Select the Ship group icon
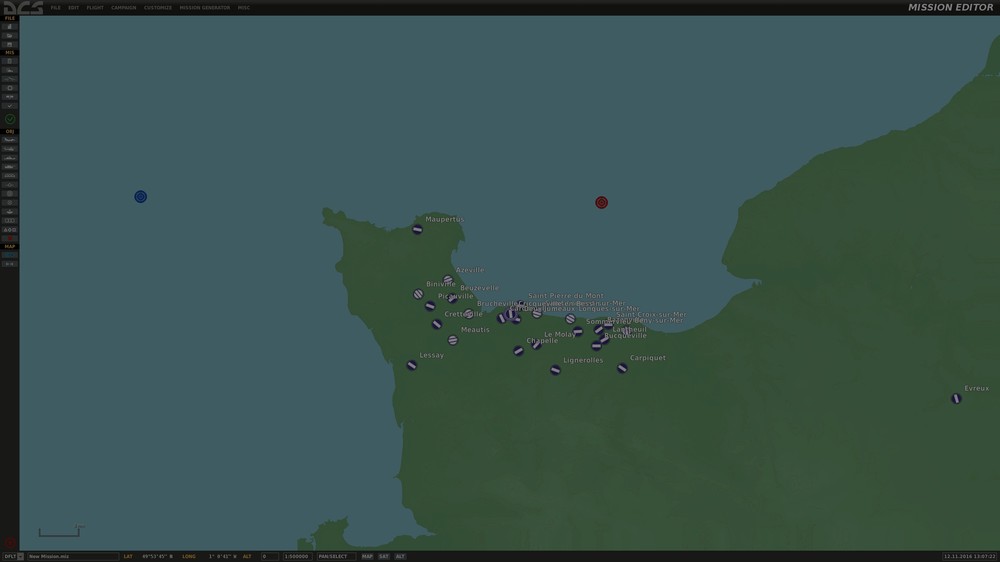The height and width of the screenshot is (562, 1000). [10, 158]
